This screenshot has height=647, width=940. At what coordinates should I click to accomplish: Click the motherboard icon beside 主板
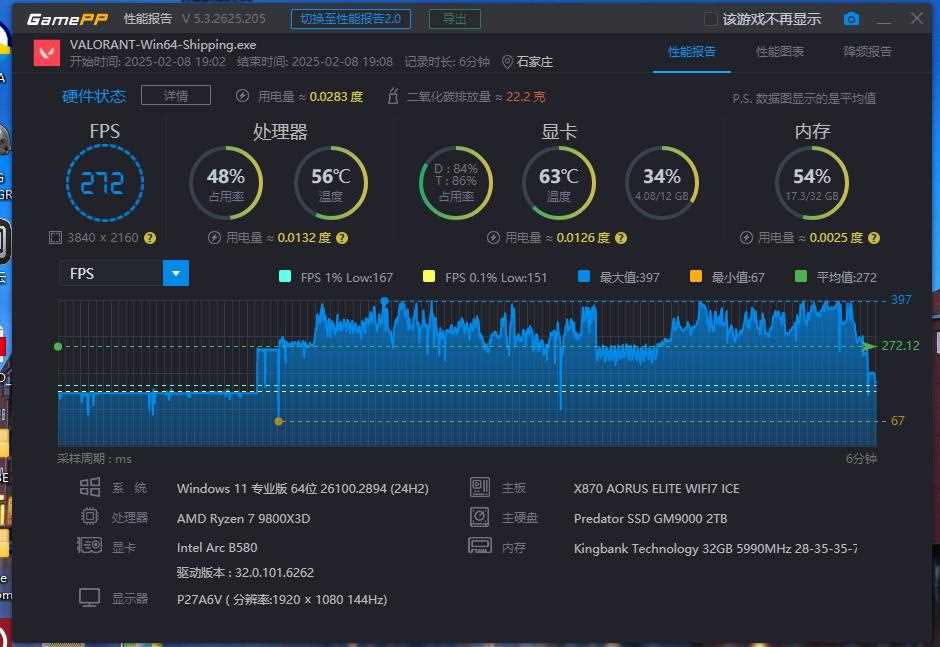click(480, 487)
